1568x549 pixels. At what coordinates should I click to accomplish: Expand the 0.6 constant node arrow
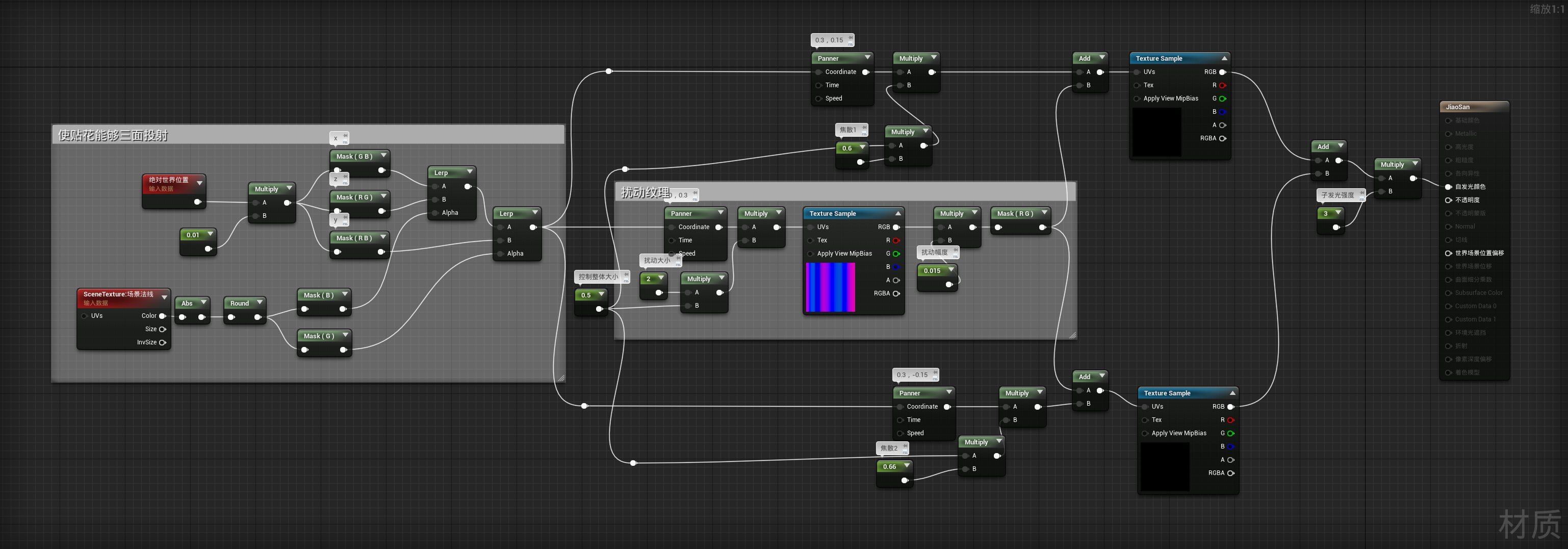click(862, 147)
